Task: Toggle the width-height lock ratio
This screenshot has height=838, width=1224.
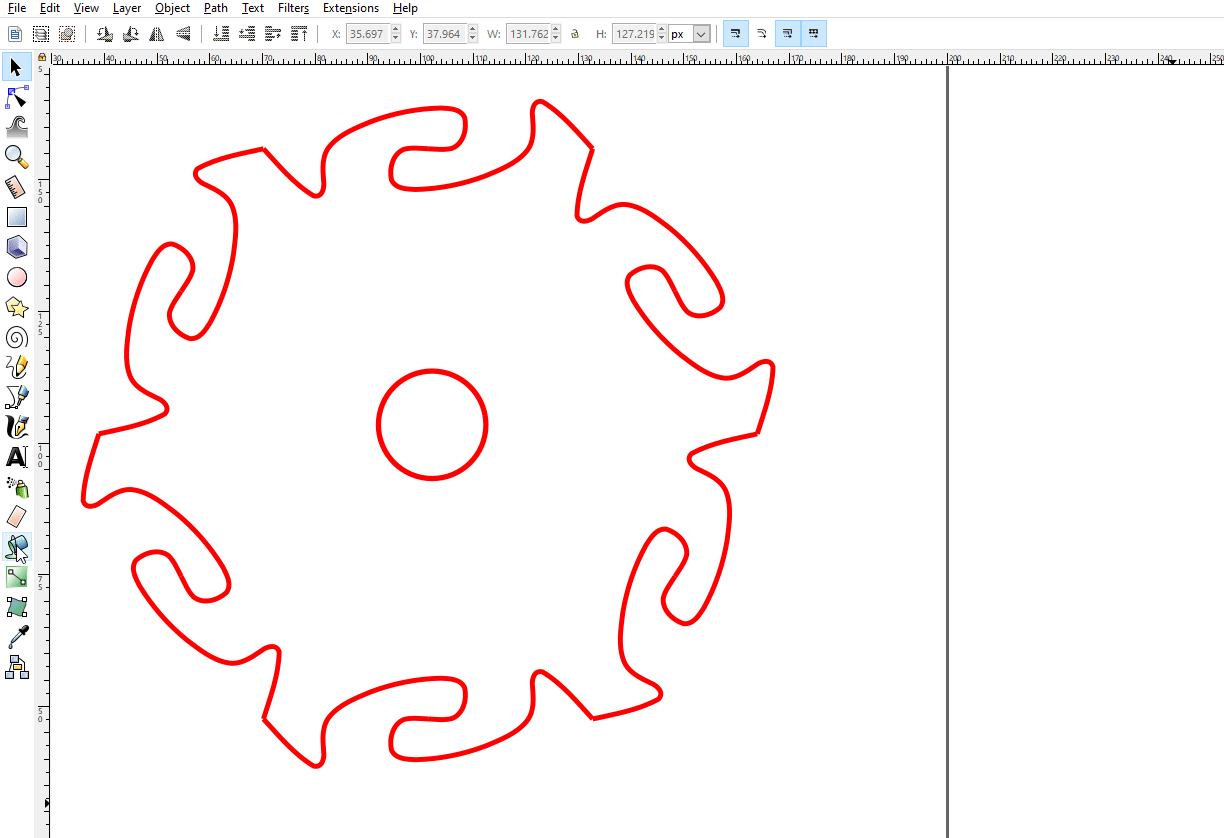Action: click(x=575, y=33)
